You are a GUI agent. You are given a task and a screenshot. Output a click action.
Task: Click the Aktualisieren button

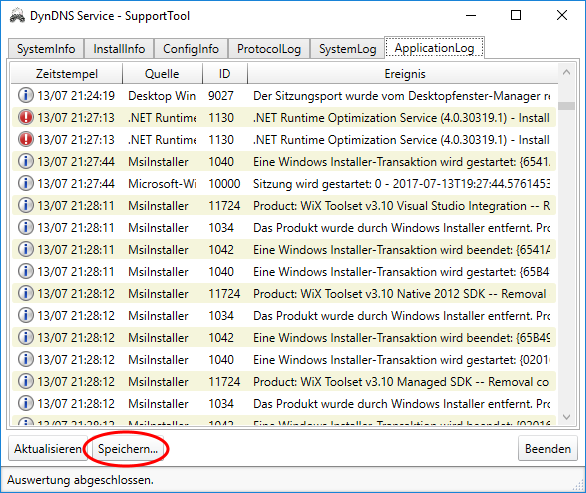[48, 448]
